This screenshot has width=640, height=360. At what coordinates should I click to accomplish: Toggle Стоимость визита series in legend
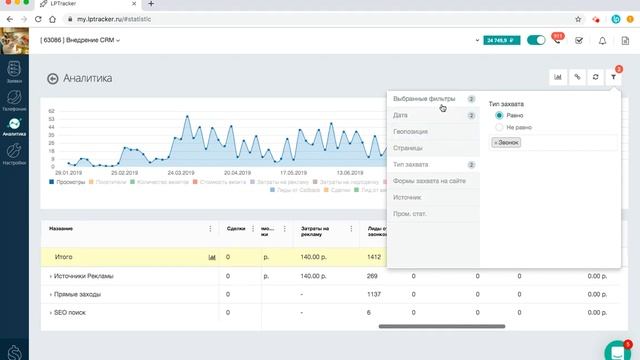click(x=219, y=182)
